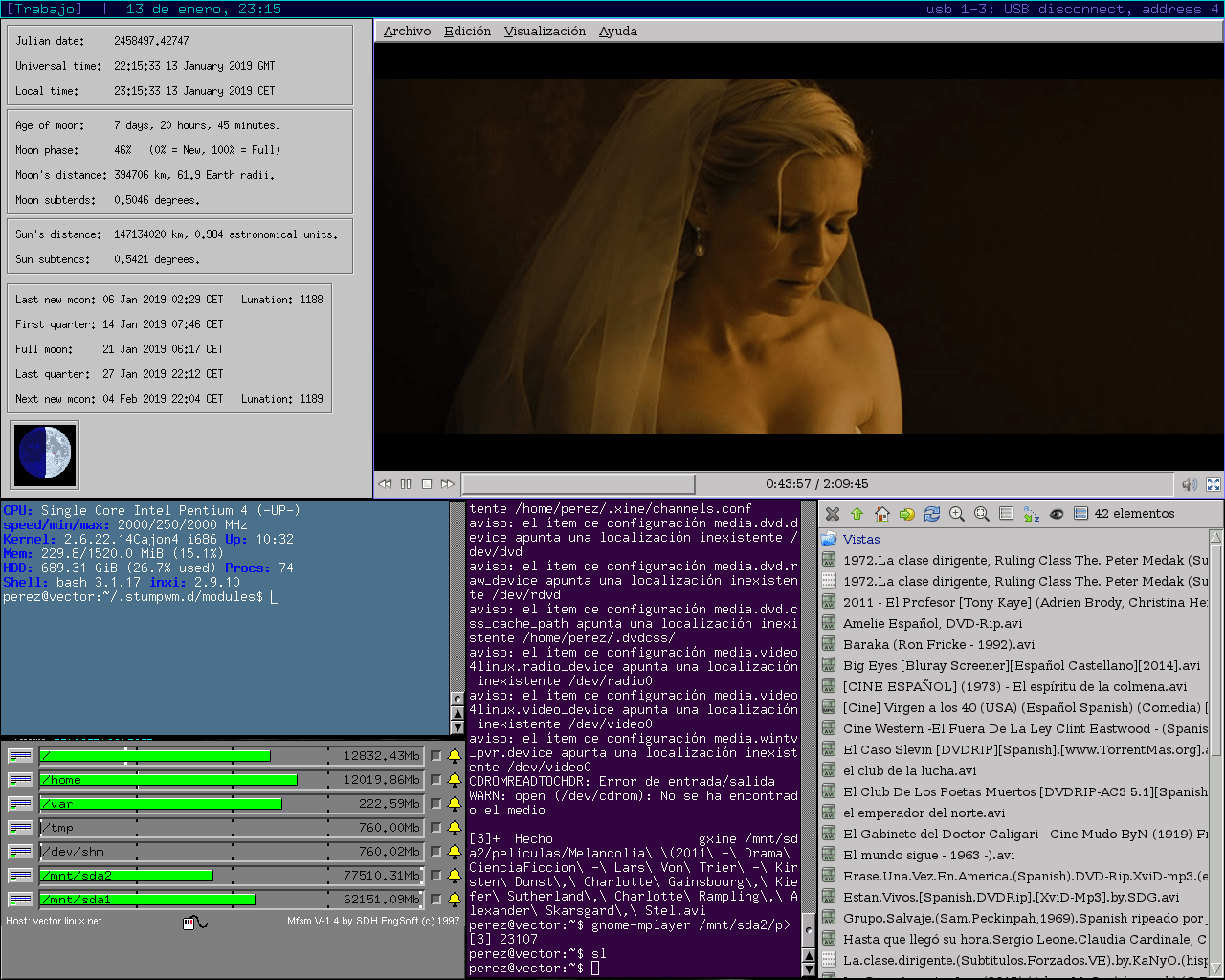Click the alarm bell for /var
1225x980 pixels.
point(455,804)
